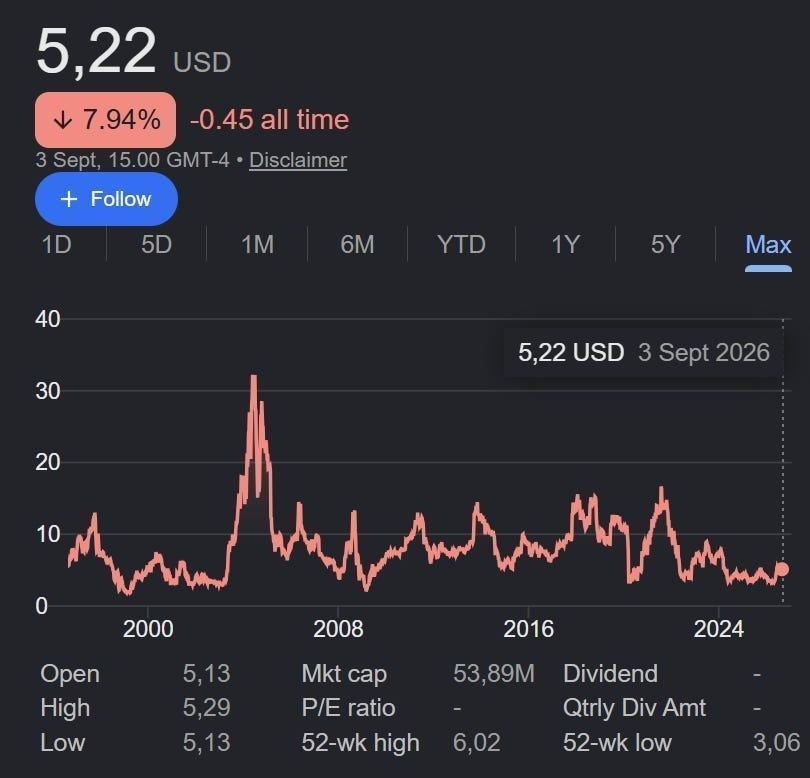
Task: Click the chart's current price dot marker
Action: click(x=782, y=569)
